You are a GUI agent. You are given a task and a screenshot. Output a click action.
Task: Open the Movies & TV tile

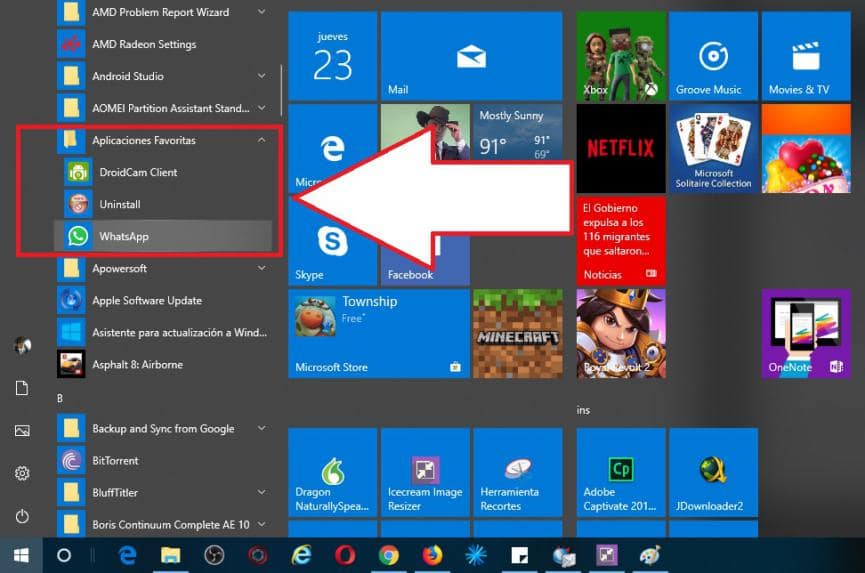point(806,56)
